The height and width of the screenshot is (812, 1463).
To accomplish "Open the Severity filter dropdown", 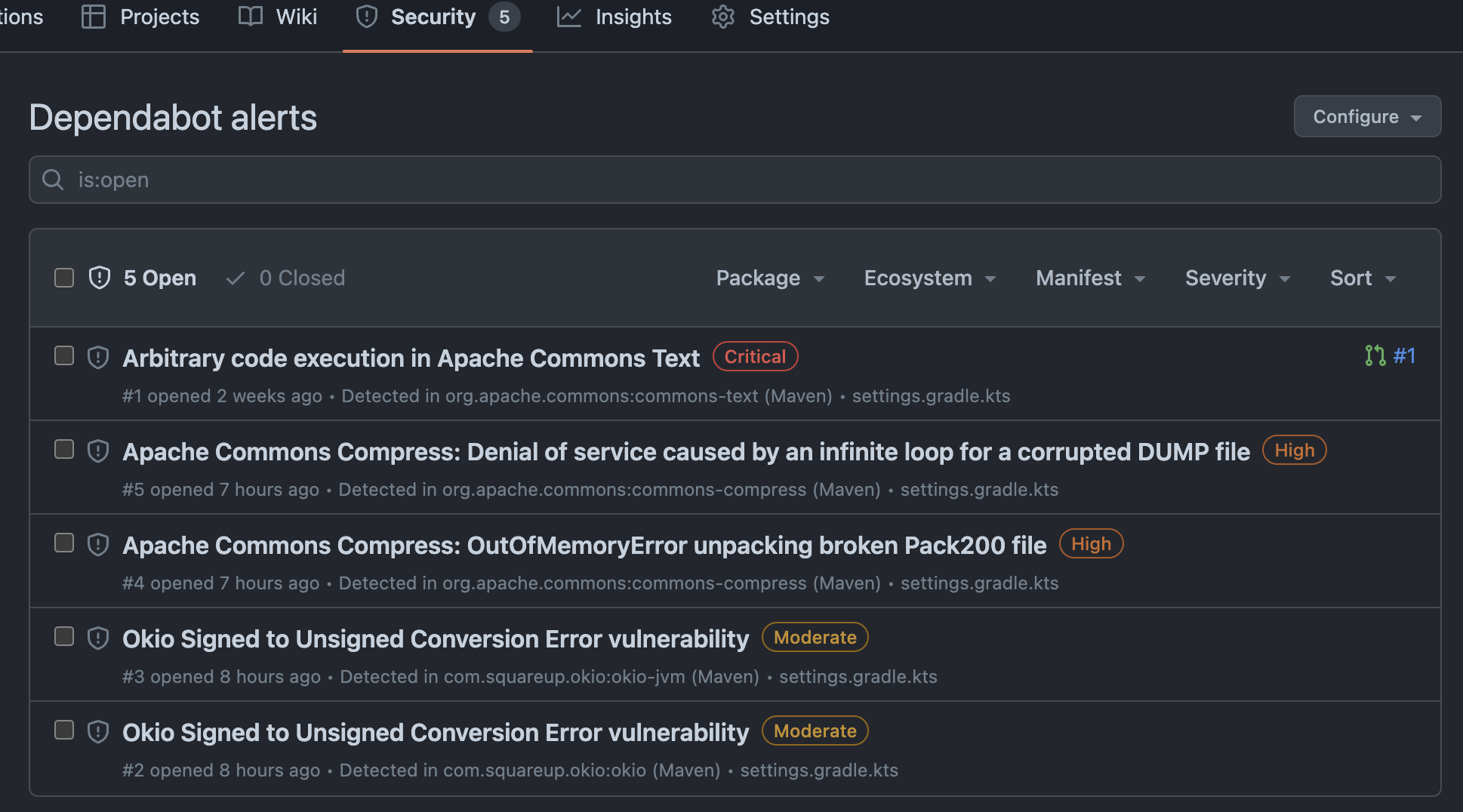I will click(x=1237, y=278).
